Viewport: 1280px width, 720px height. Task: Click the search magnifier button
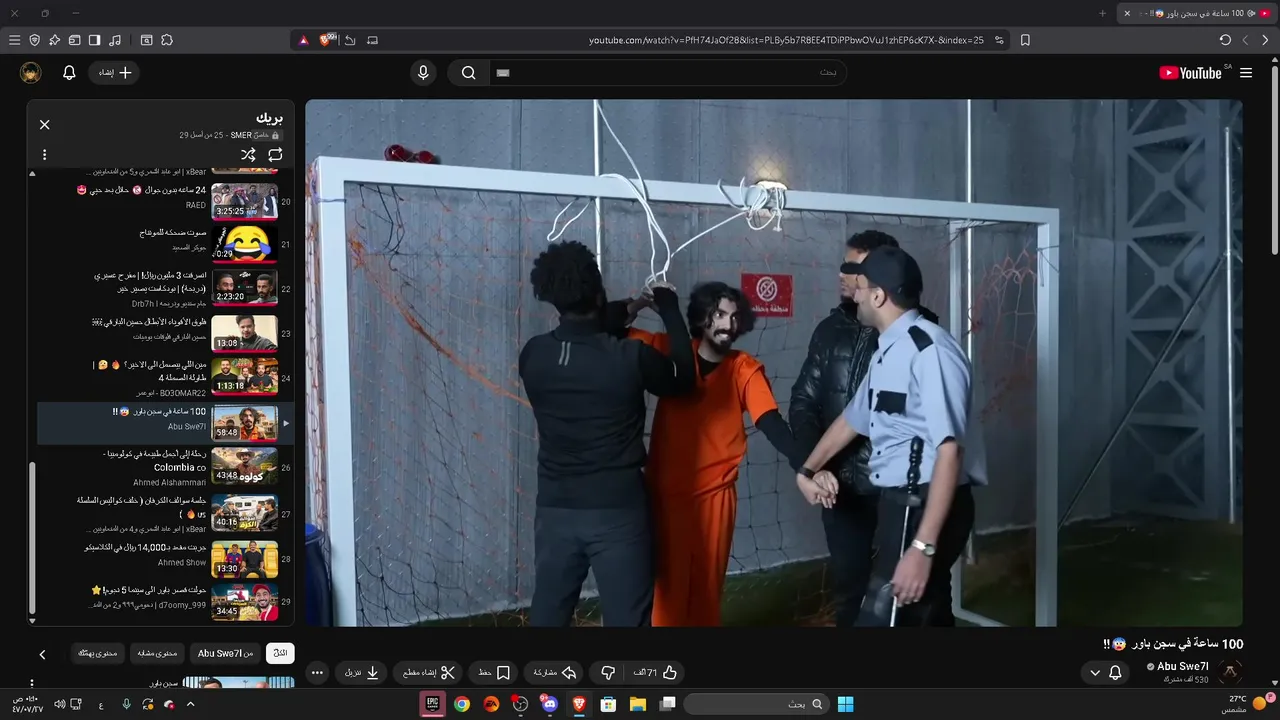(x=468, y=73)
